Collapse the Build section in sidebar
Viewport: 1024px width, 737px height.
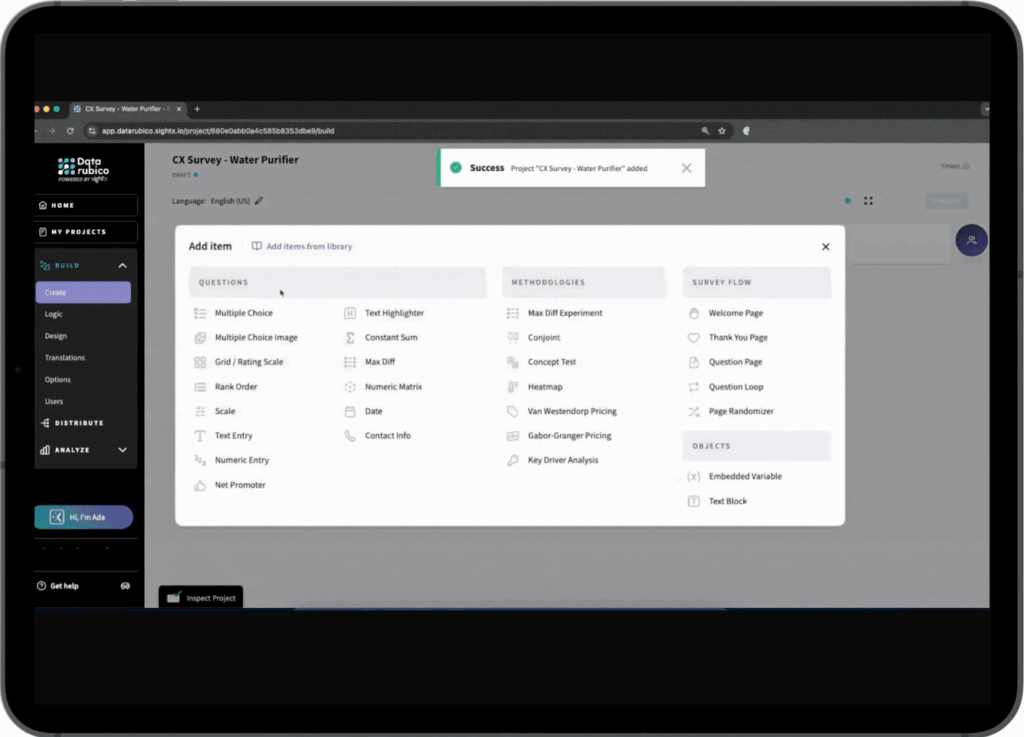pos(122,266)
